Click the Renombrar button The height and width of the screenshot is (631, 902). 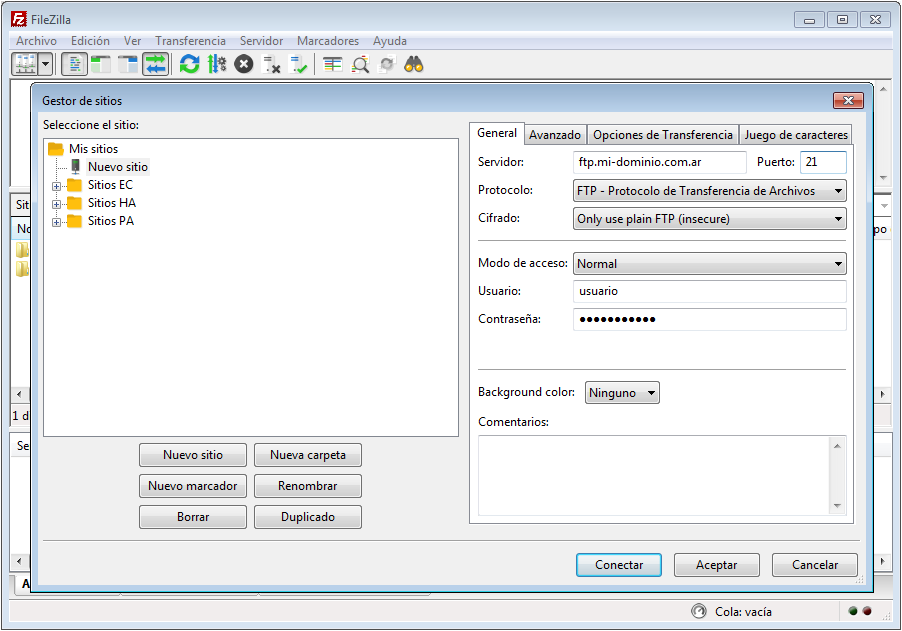308,486
